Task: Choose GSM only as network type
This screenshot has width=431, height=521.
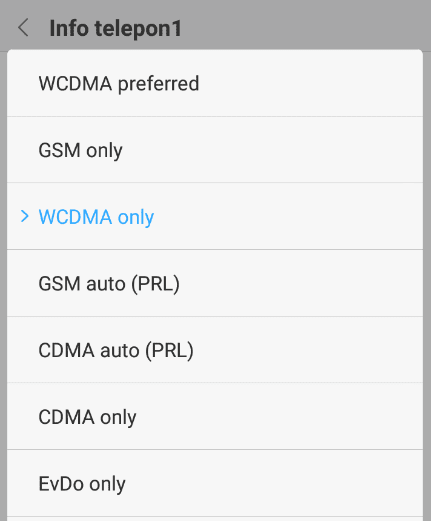Action: point(215,150)
